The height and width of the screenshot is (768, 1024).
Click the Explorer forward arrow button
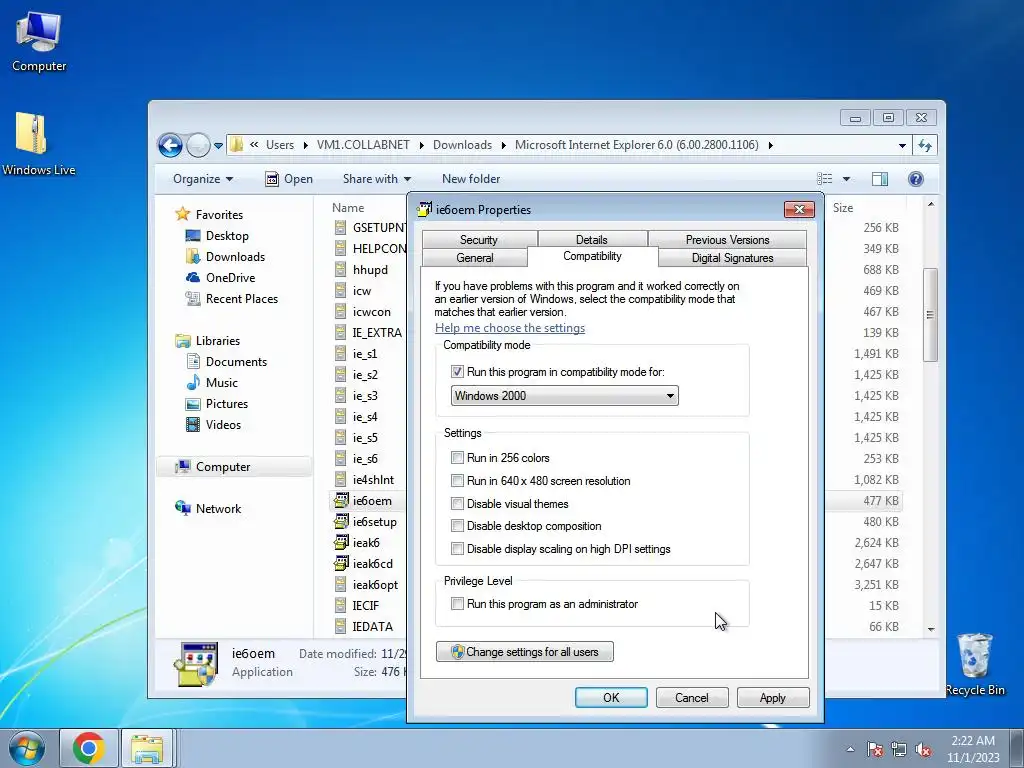point(198,145)
